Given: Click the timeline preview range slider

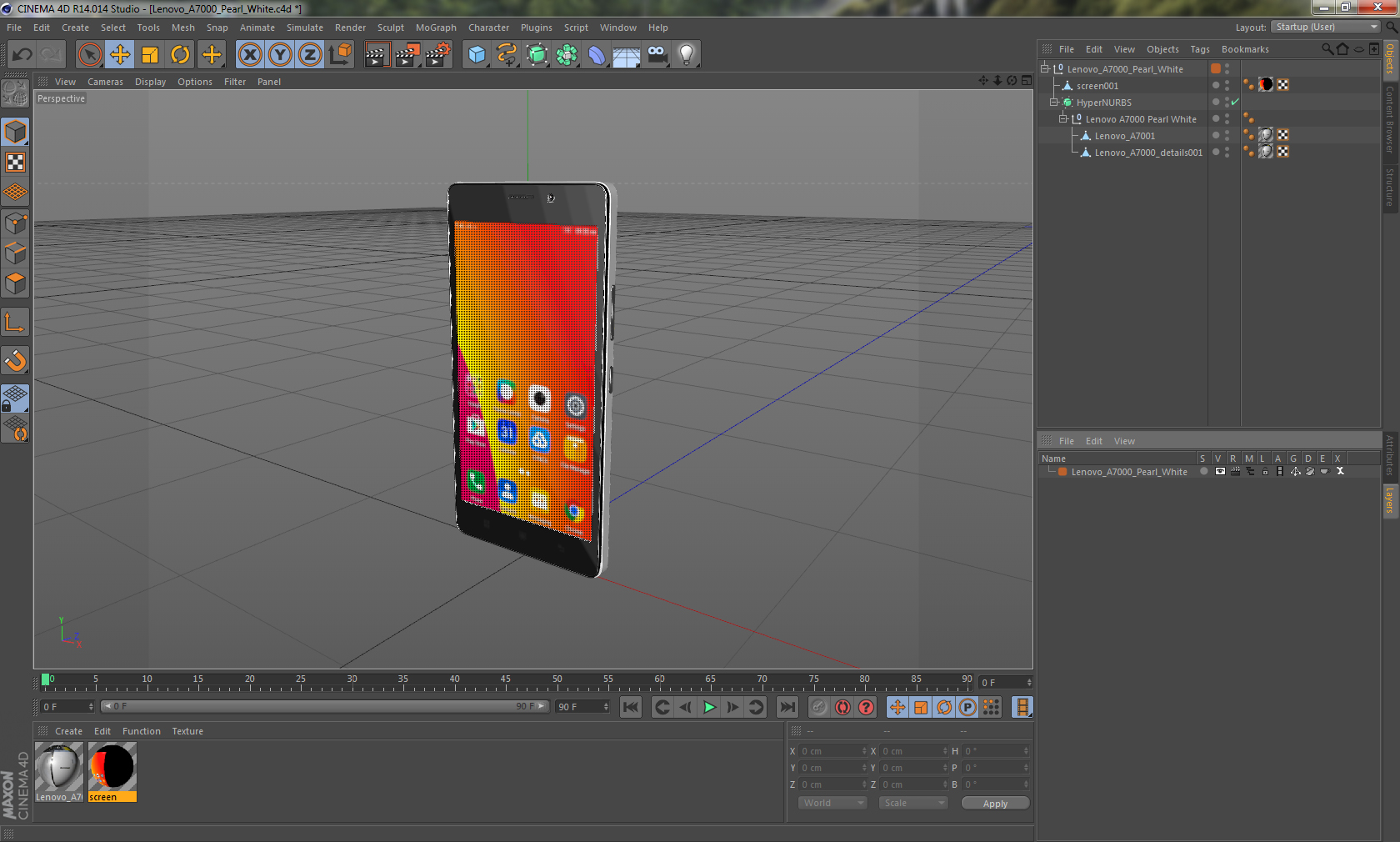Looking at the screenshot, I should coord(324,706).
